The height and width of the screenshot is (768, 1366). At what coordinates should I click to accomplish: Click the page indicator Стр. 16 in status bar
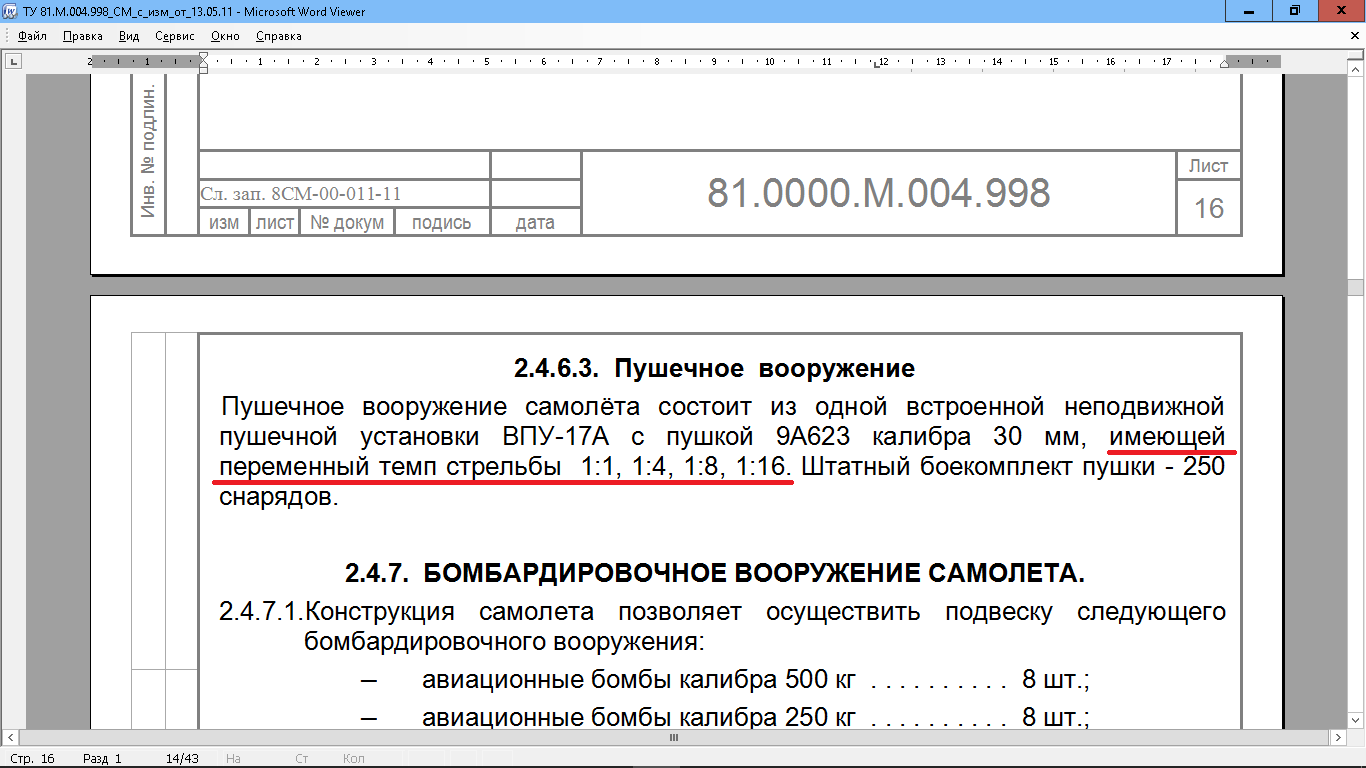pos(33,759)
